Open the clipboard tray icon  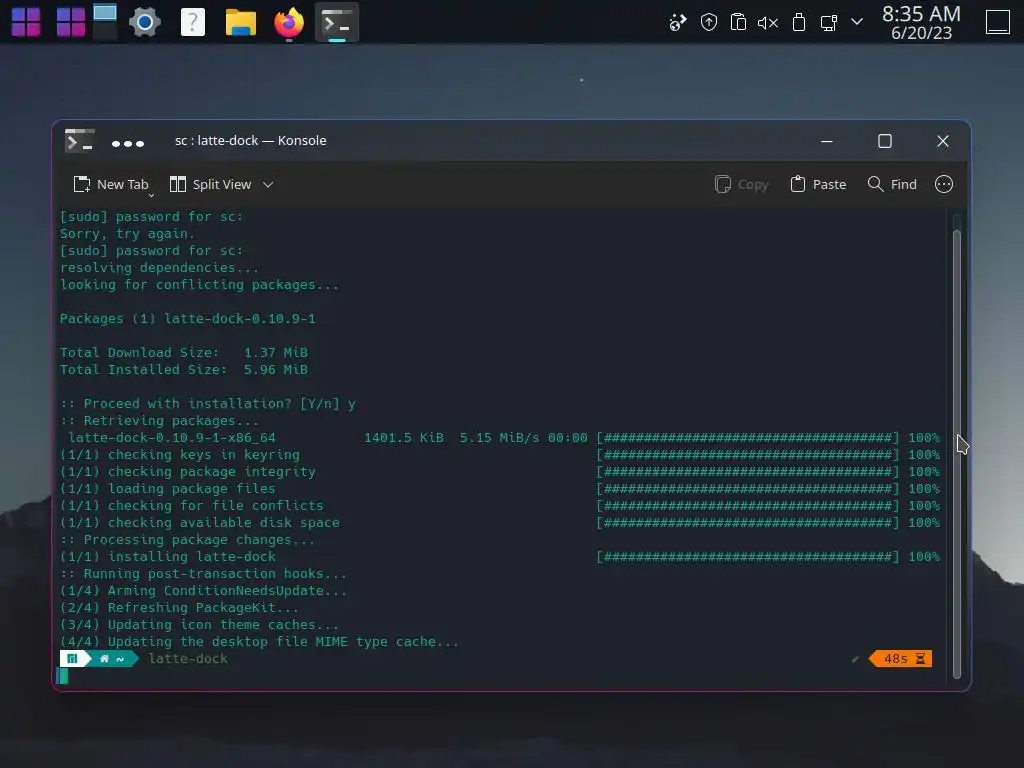pyautogui.click(x=738, y=23)
